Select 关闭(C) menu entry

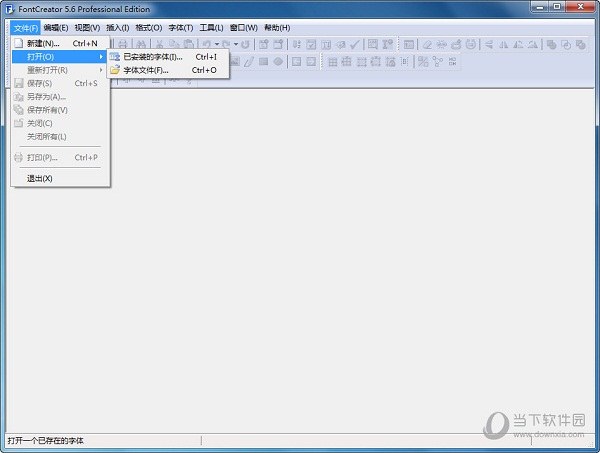click(x=60, y=123)
